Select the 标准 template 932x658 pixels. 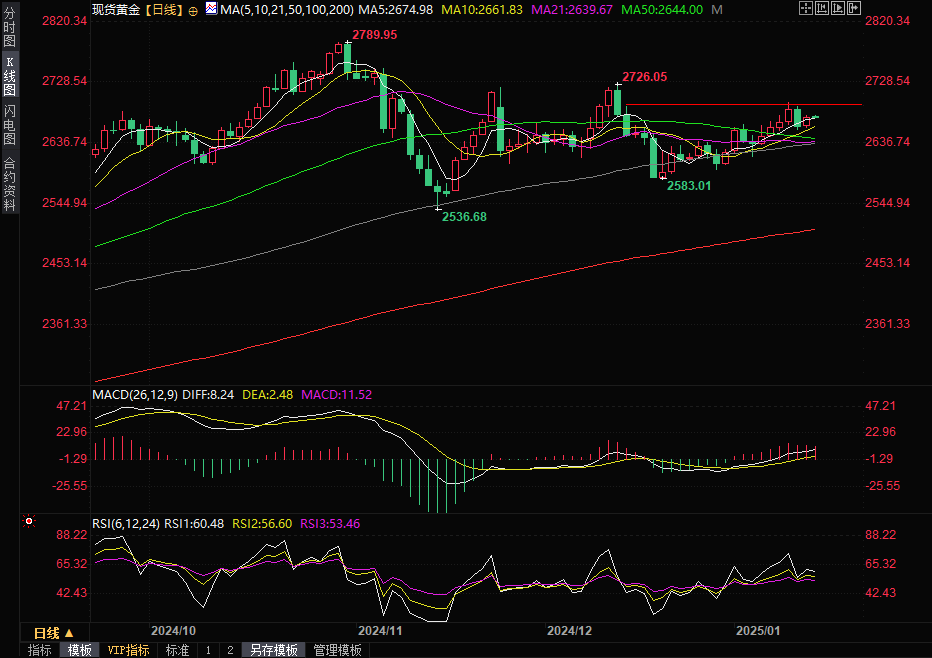(x=177, y=650)
